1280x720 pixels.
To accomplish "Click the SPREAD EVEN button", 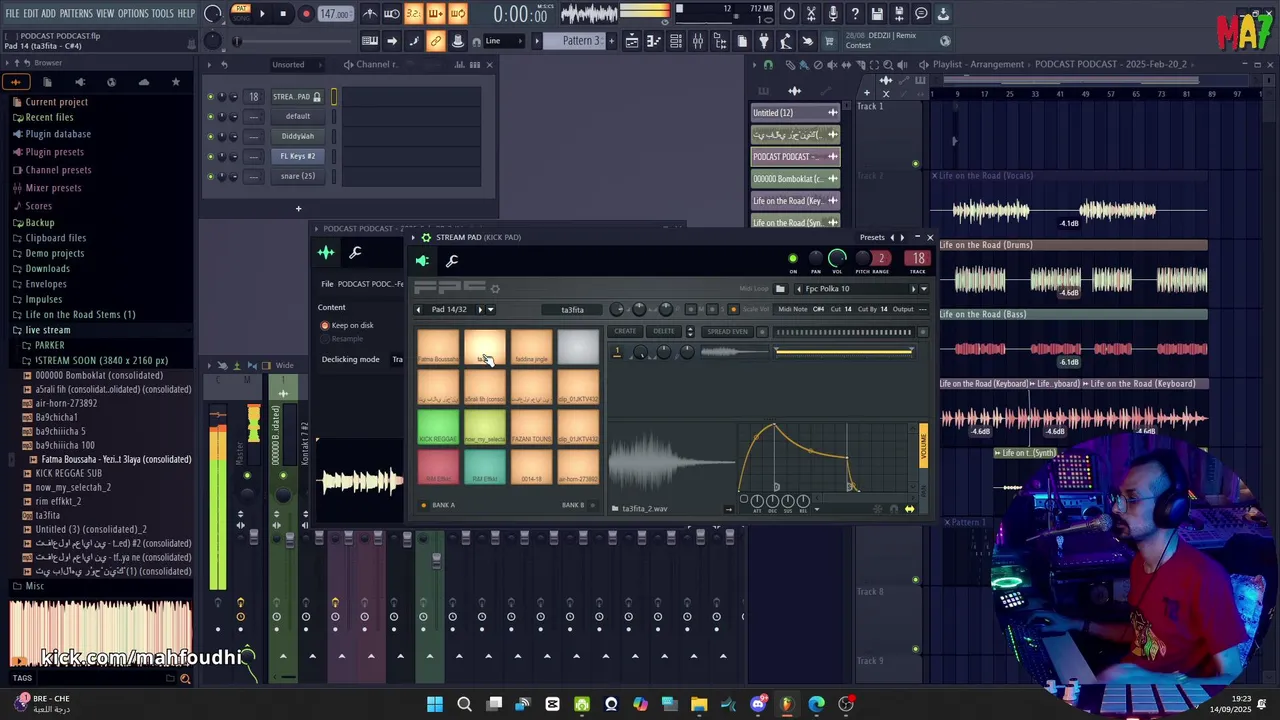I will 727,332.
